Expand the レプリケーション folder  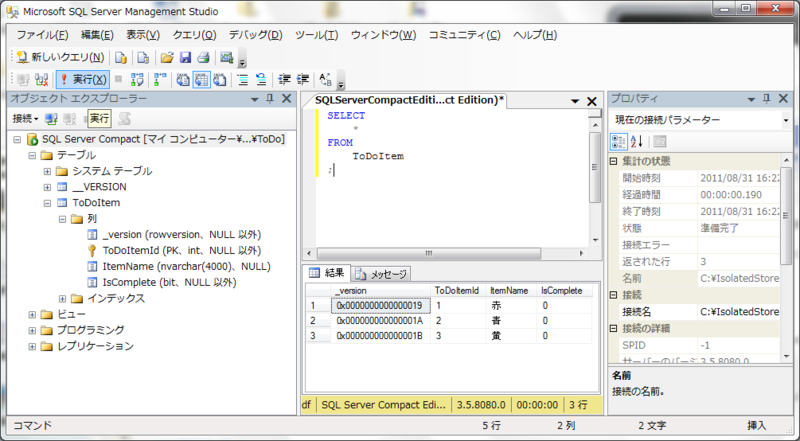click(x=32, y=346)
